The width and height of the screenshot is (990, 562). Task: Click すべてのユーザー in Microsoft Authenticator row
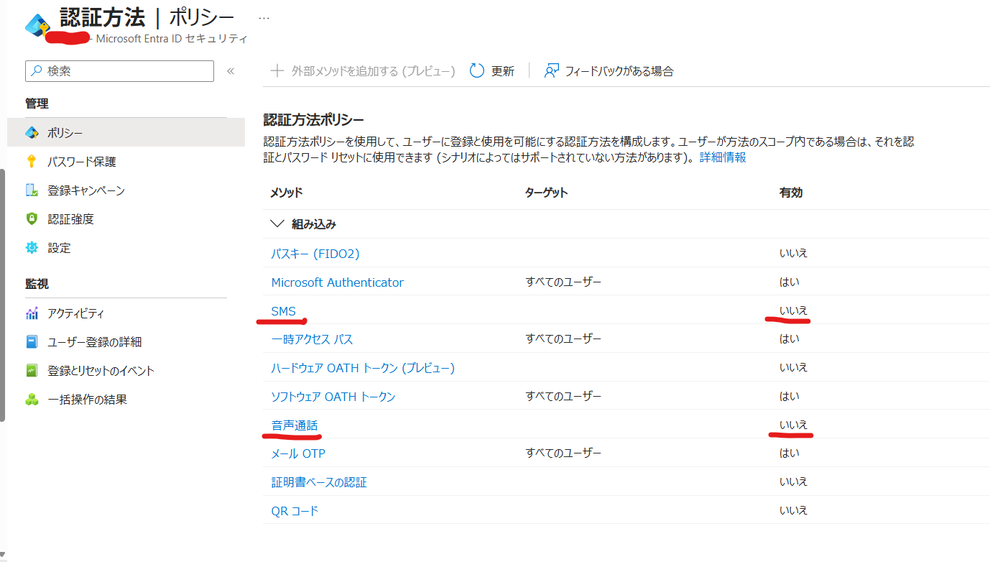563,282
